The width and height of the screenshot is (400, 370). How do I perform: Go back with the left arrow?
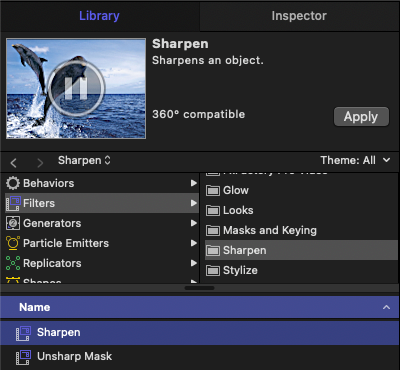pos(13,163)
